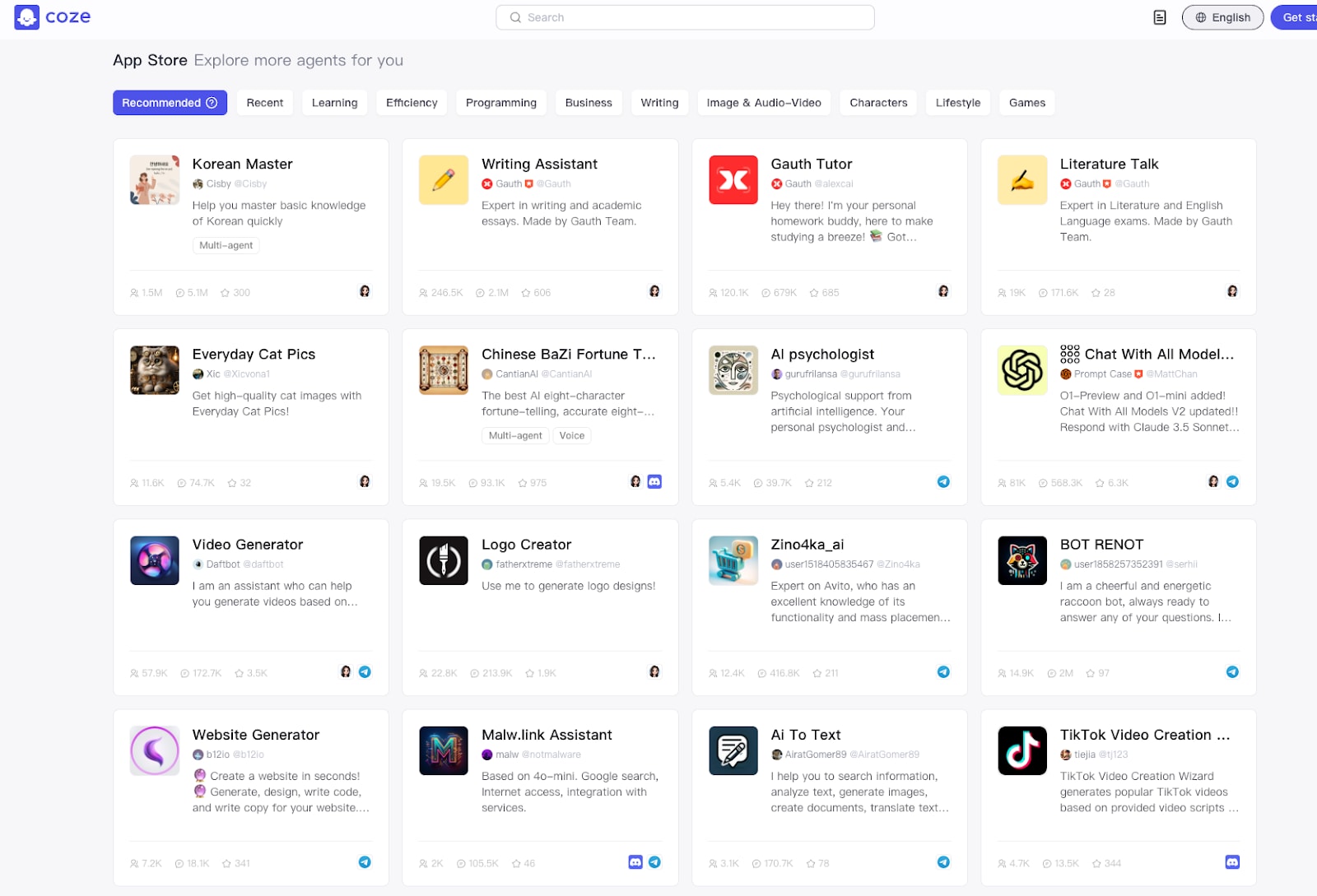The width and height of the screenshot is (1317, 896).
Task: Click the Multi-agent tag on Korean Master
Action: tap(226, 245)
